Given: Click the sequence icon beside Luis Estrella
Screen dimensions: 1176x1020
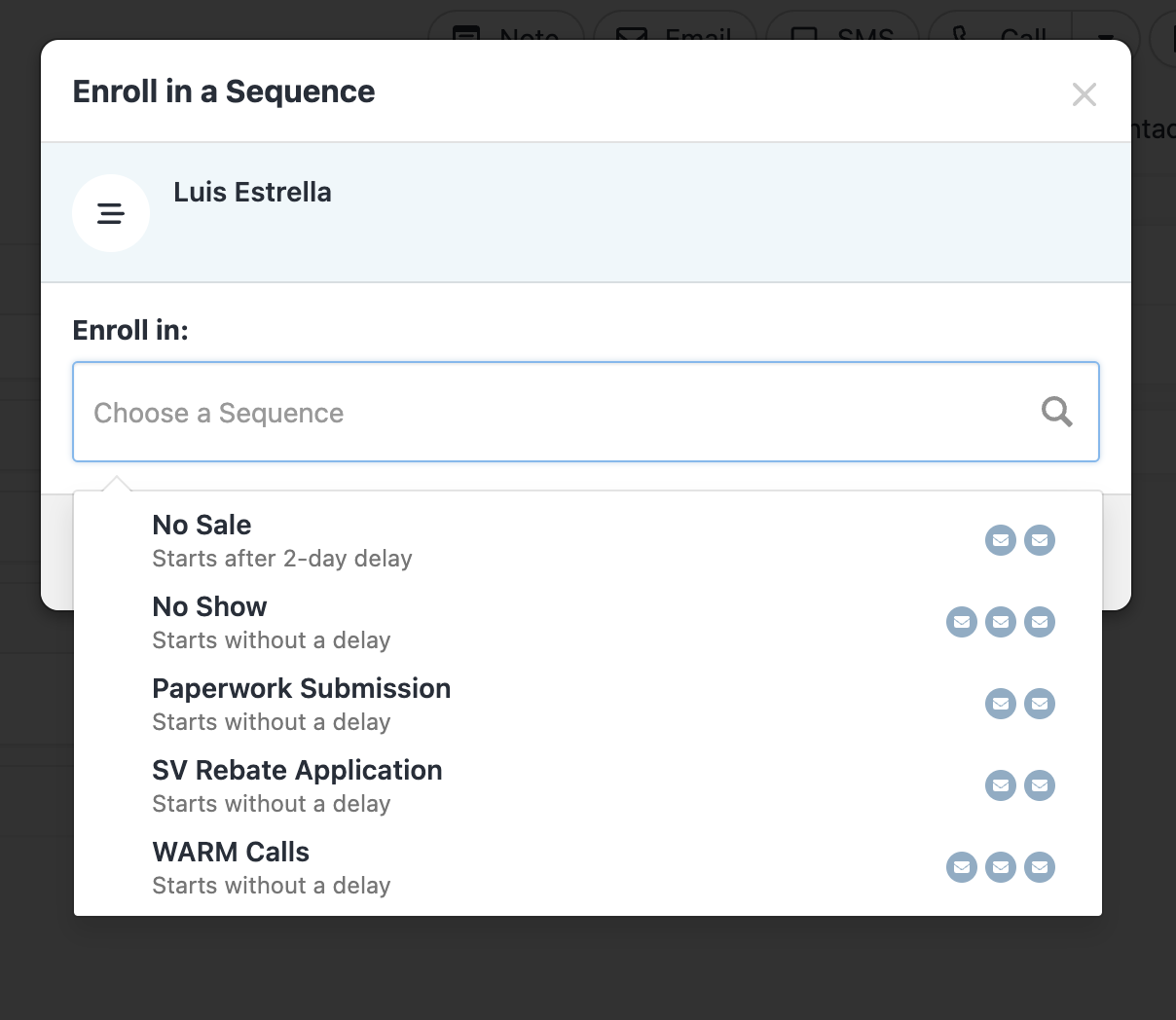Looking at the screenshot, I should (x=111, y=213).
